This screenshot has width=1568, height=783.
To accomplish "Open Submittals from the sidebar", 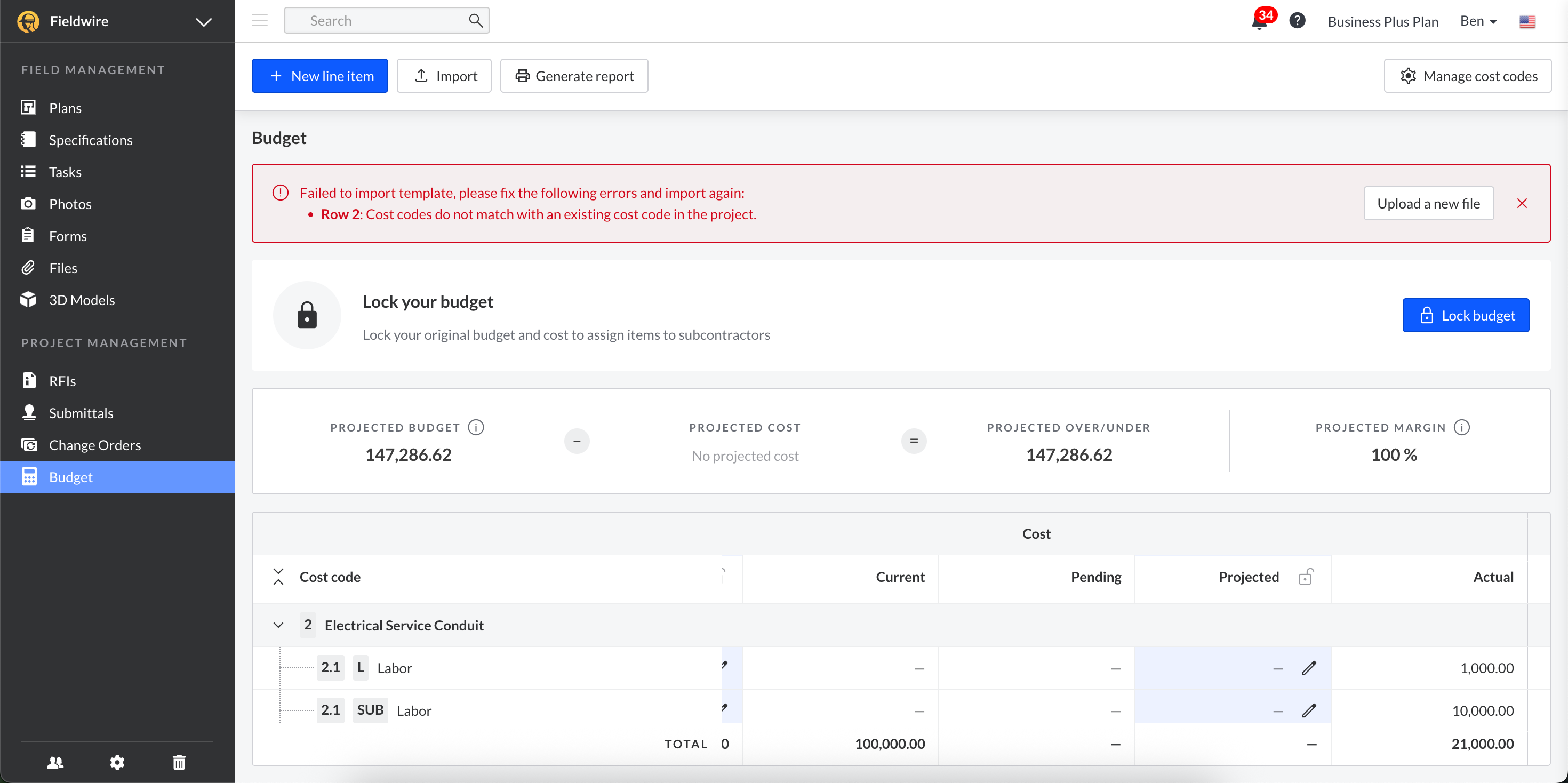I will [81, 413].
